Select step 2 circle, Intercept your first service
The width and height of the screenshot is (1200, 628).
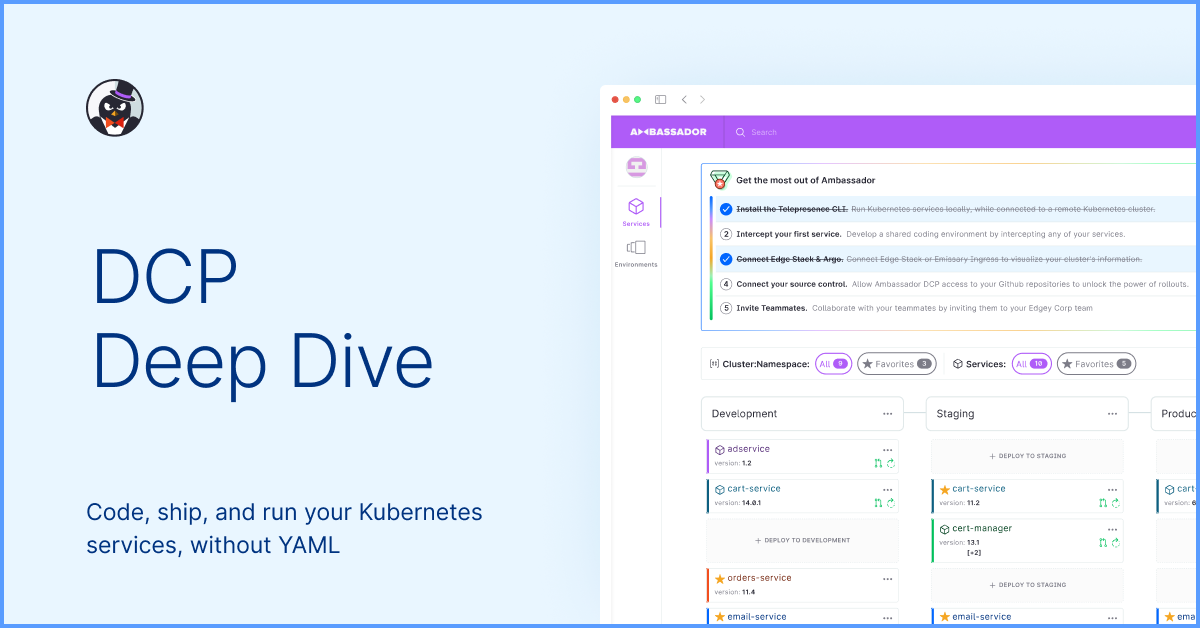(726, 234)
